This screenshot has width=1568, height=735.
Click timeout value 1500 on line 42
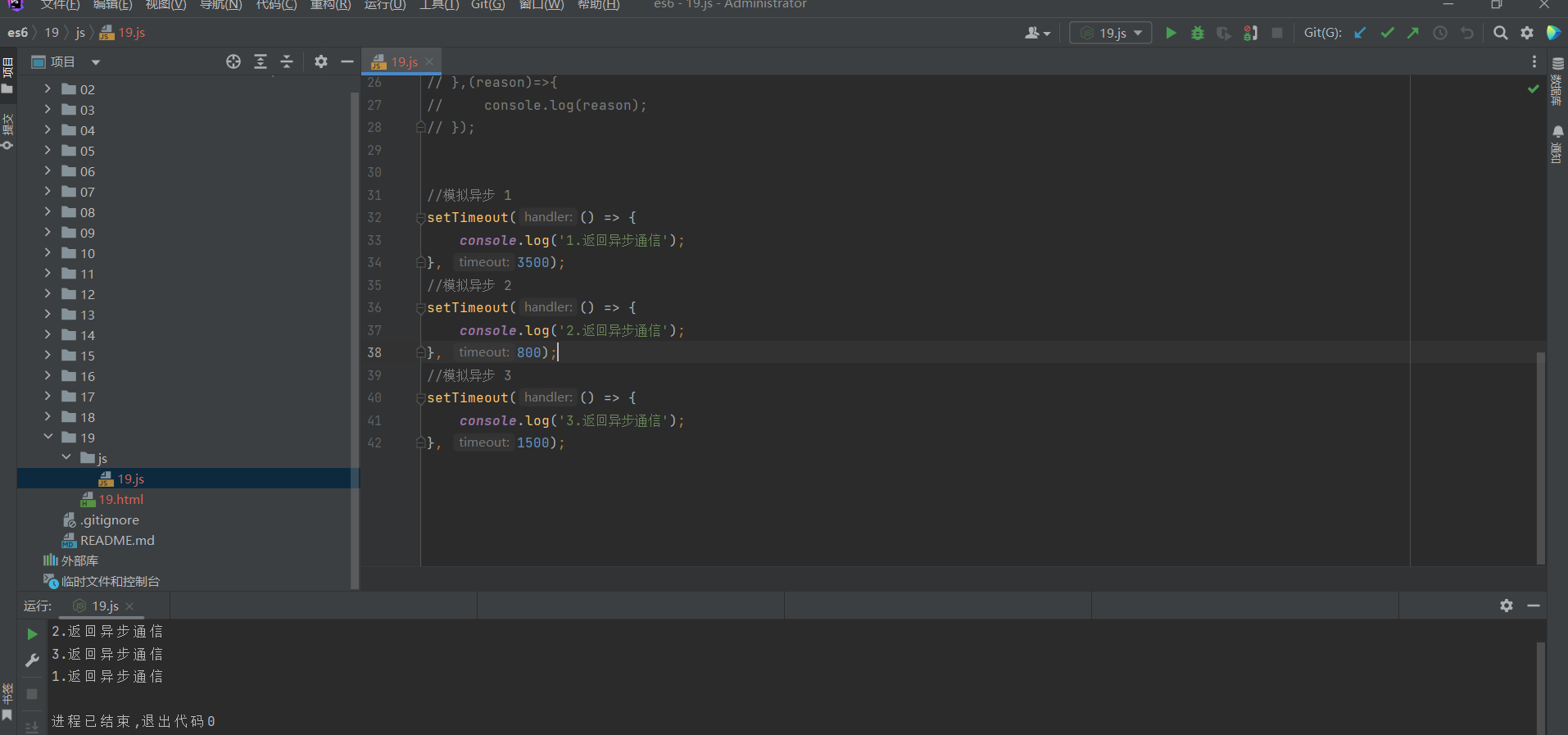click(x=533, y=442)
